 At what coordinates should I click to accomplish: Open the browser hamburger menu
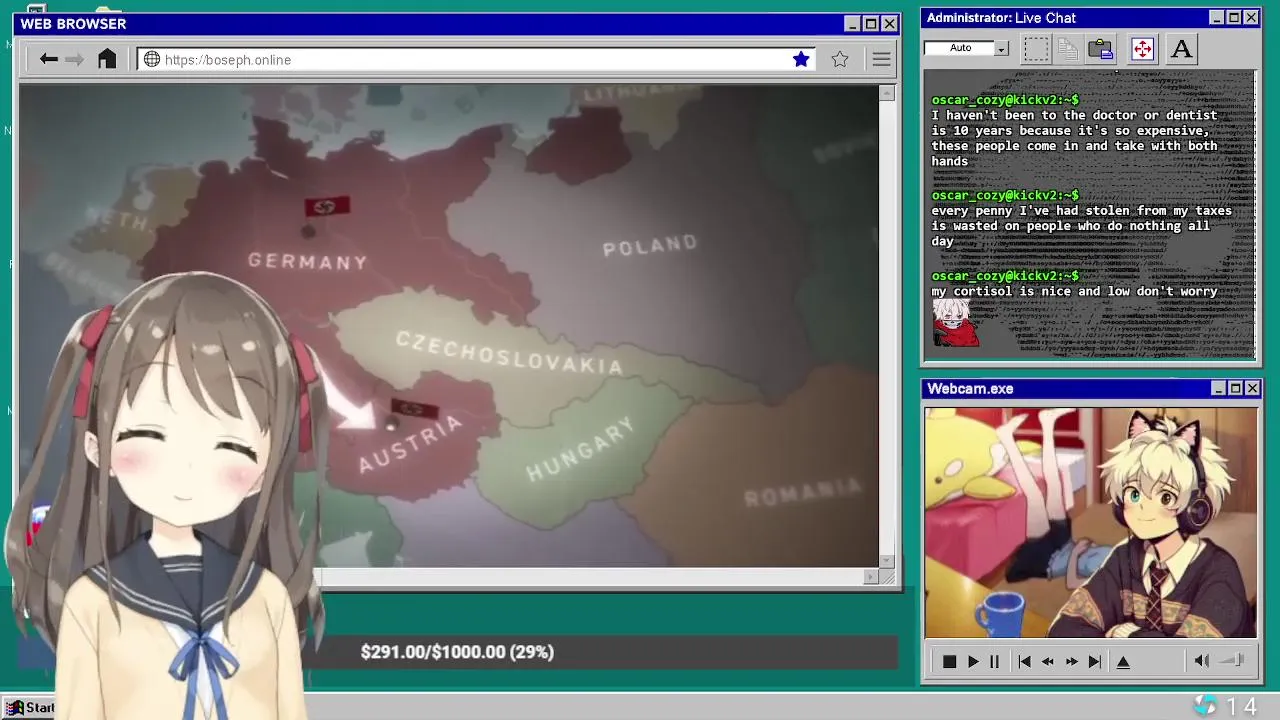click(881, 59)
